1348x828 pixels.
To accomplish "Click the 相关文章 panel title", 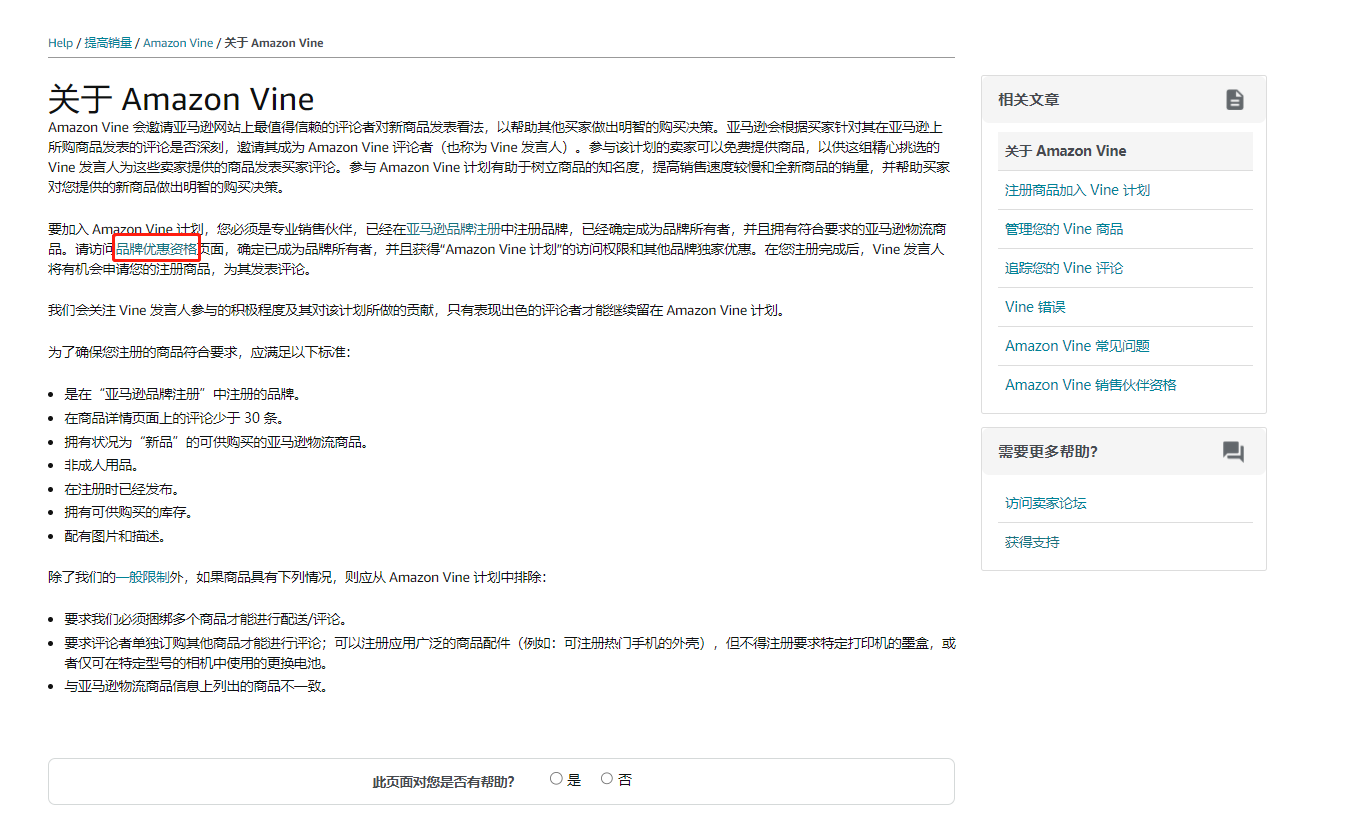I will click(1029, 100).
